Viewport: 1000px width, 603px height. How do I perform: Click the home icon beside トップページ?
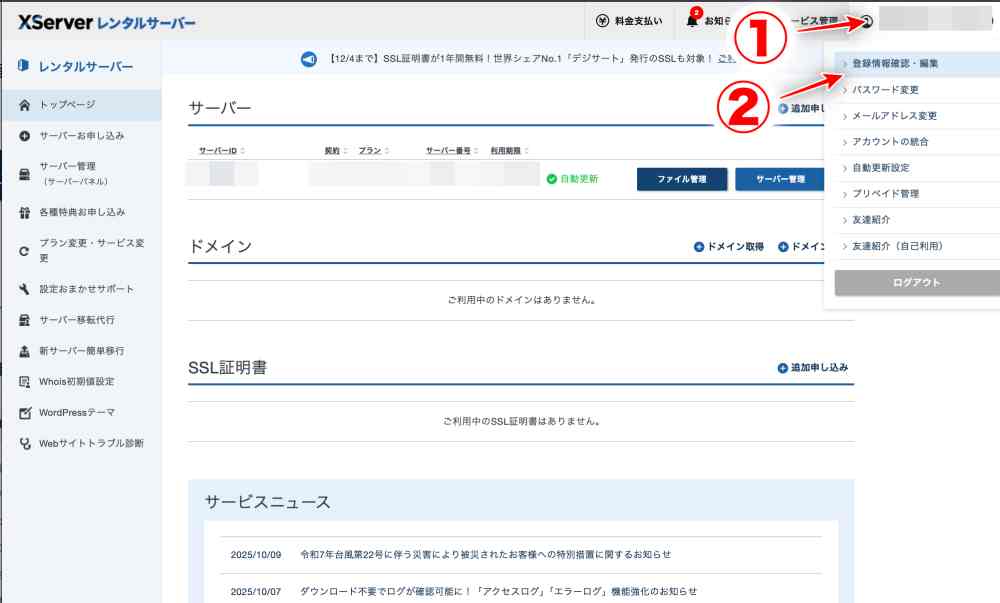25,105
